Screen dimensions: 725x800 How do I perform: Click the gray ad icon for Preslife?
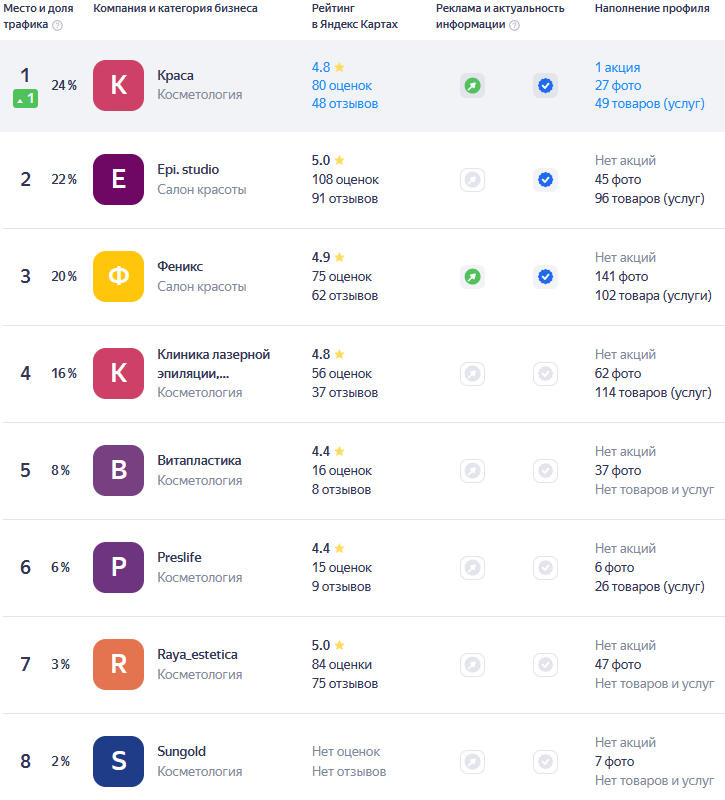point(472,568)
